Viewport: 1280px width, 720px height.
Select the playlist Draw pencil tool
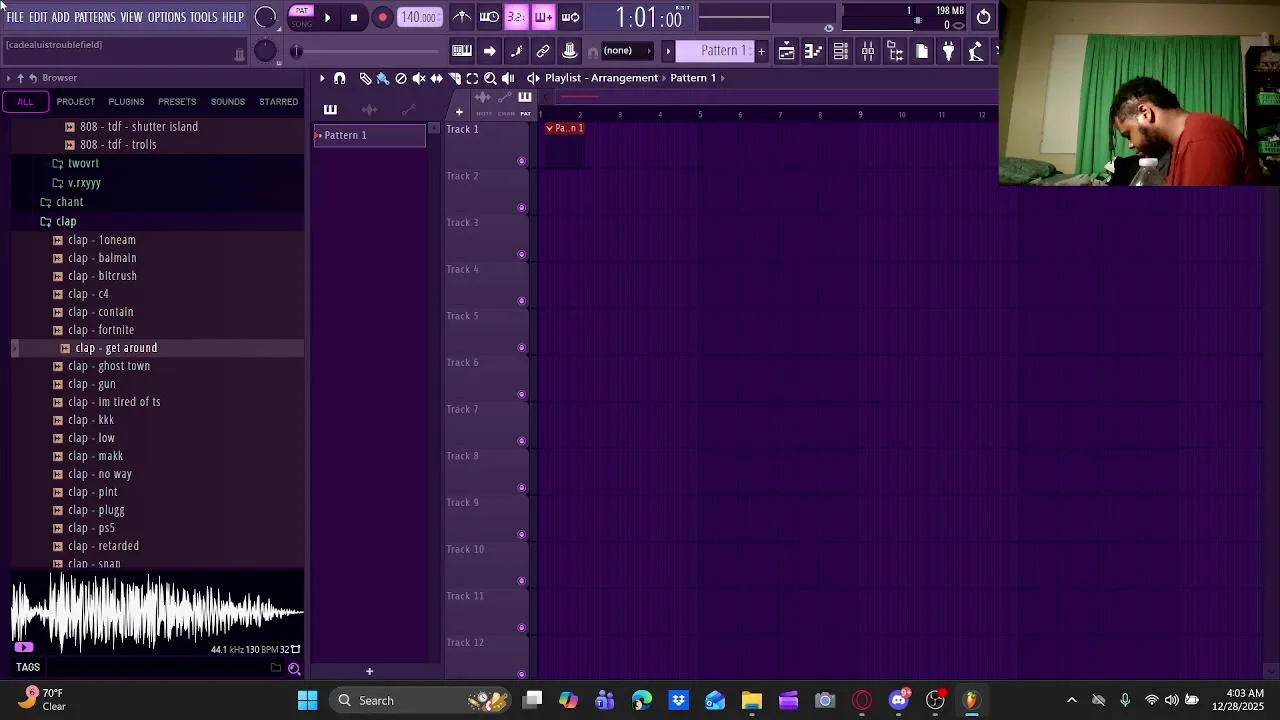(x=365, y=78)
